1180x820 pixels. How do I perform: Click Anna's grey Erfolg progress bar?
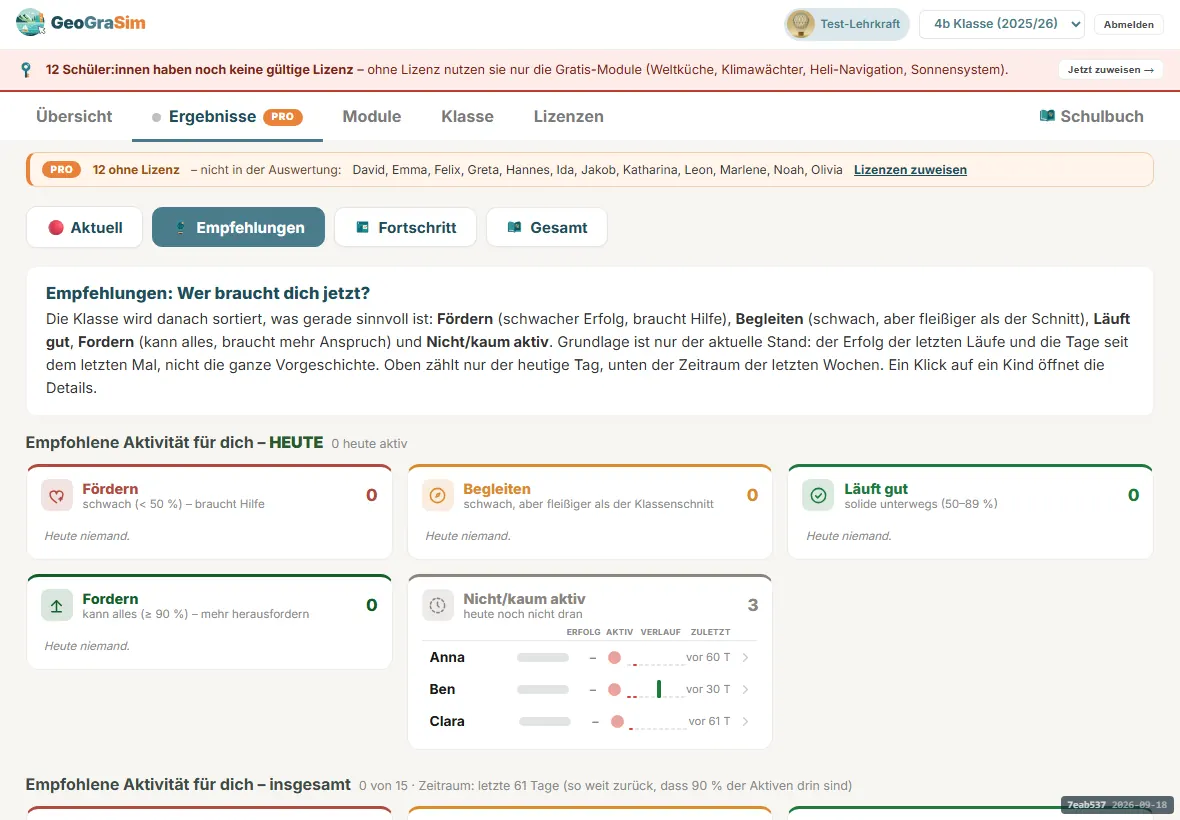pos(543,658)
